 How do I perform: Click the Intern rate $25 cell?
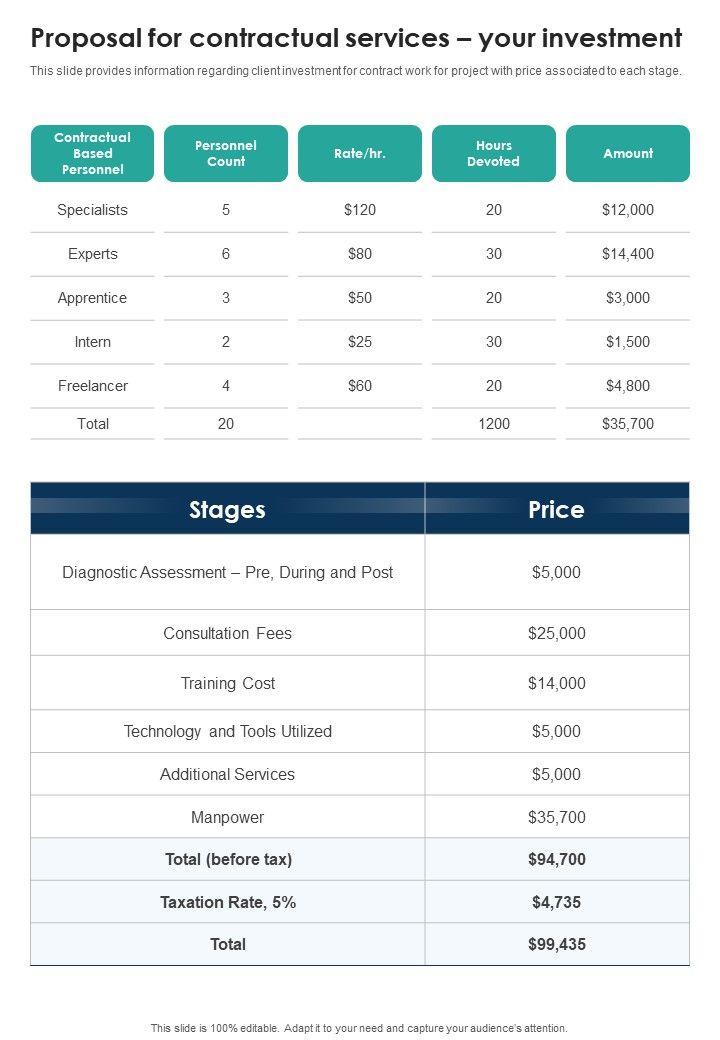[x=360, y=342]
